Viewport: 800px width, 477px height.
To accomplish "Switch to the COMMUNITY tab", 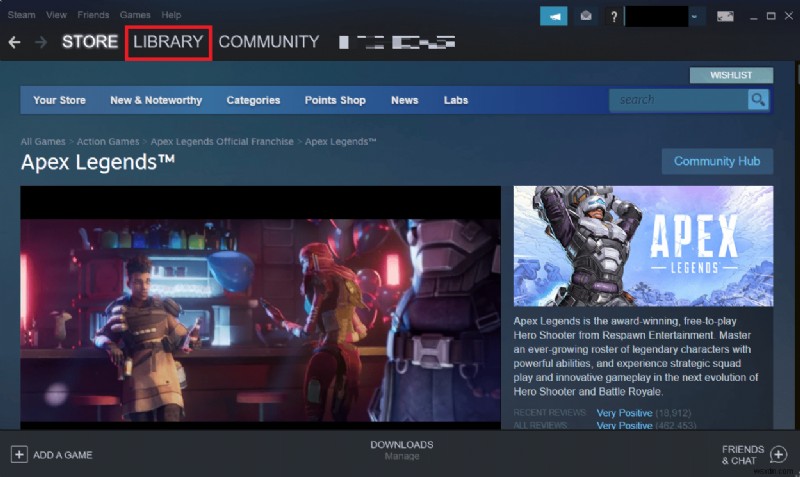I will [269, 42].
